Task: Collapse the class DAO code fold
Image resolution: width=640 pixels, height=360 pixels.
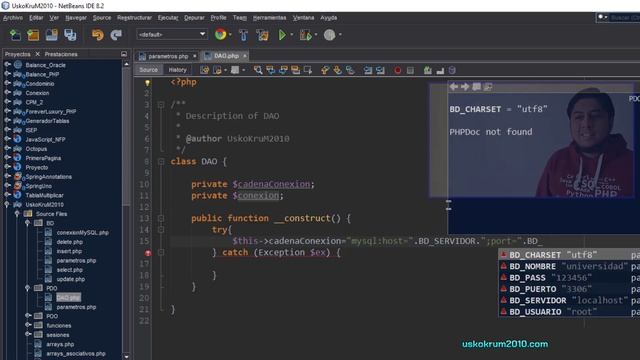Action: click(x=161, y=162)
